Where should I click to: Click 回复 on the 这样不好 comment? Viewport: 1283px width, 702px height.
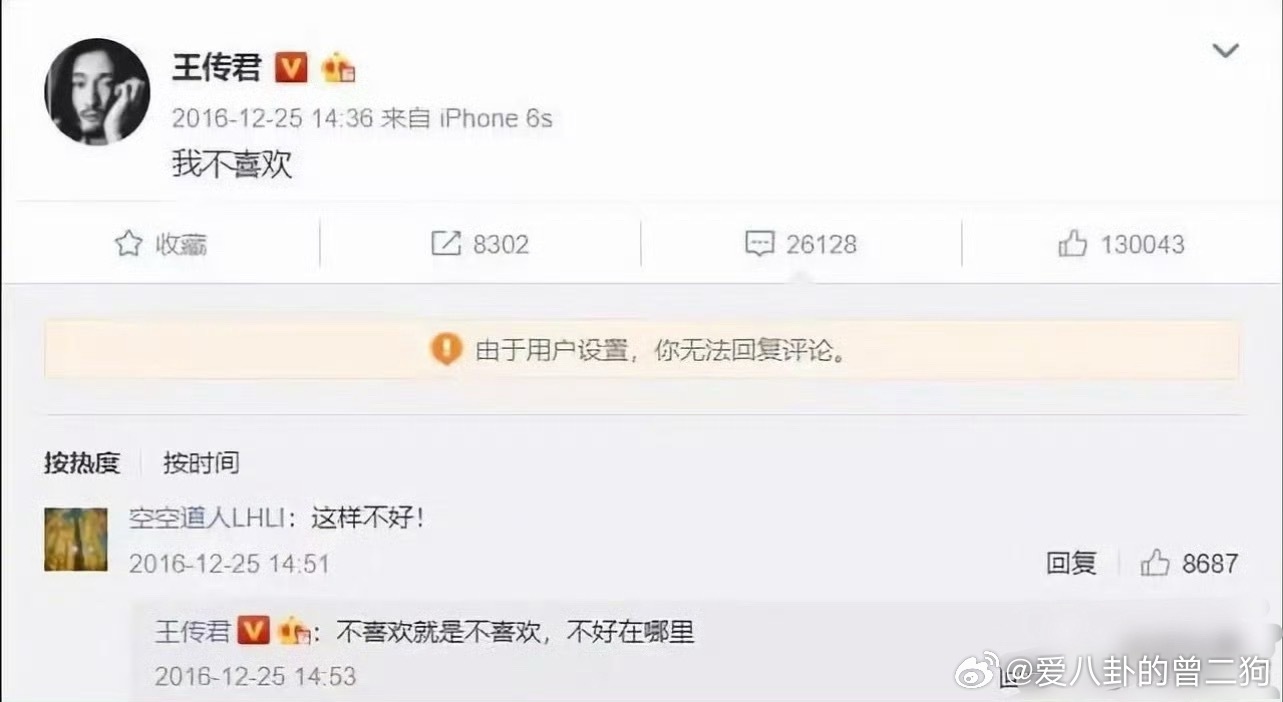1072,563
